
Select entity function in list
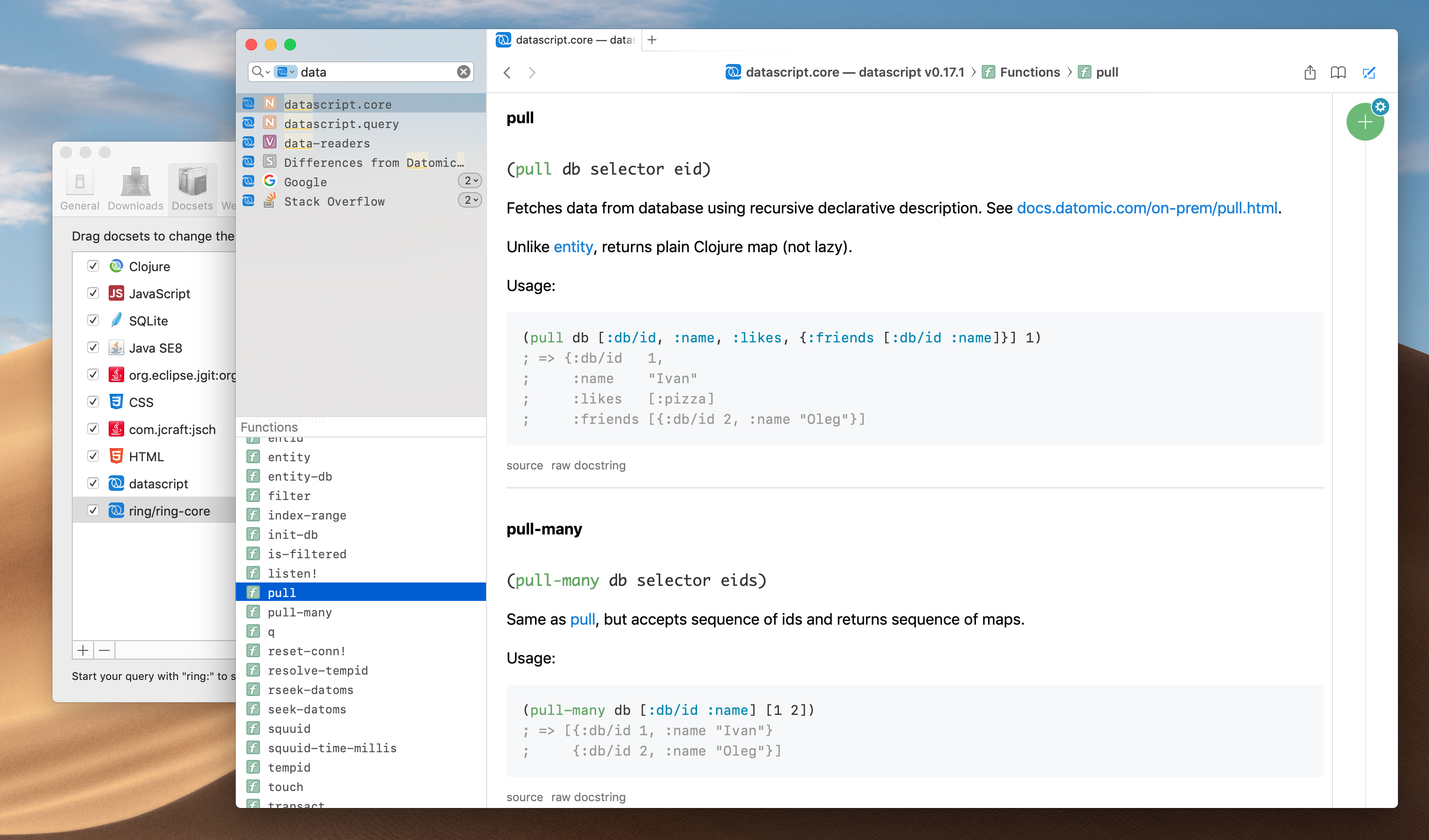(x=361, y=457)
